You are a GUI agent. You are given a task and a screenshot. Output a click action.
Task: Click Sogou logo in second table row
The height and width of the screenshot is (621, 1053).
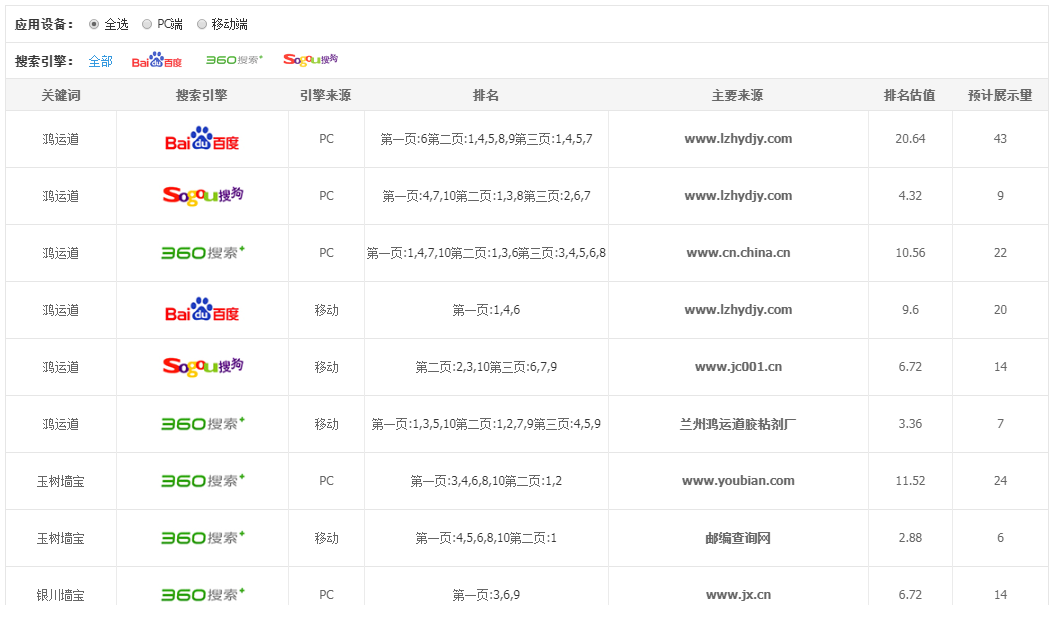202,196
